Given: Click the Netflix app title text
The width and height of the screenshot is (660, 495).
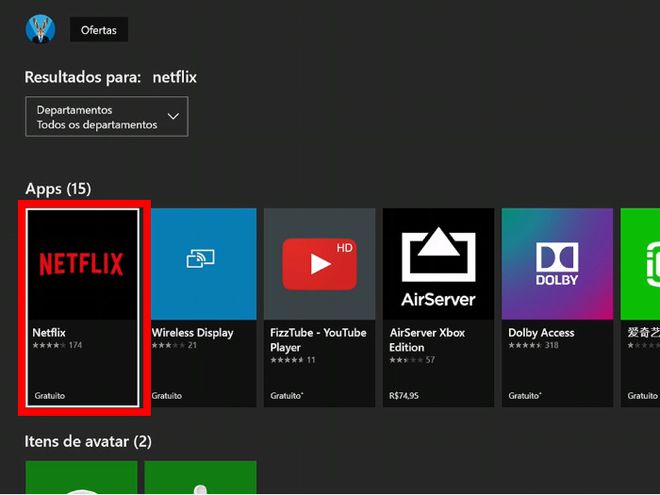Looking at the screenshot, I should 49,333.
